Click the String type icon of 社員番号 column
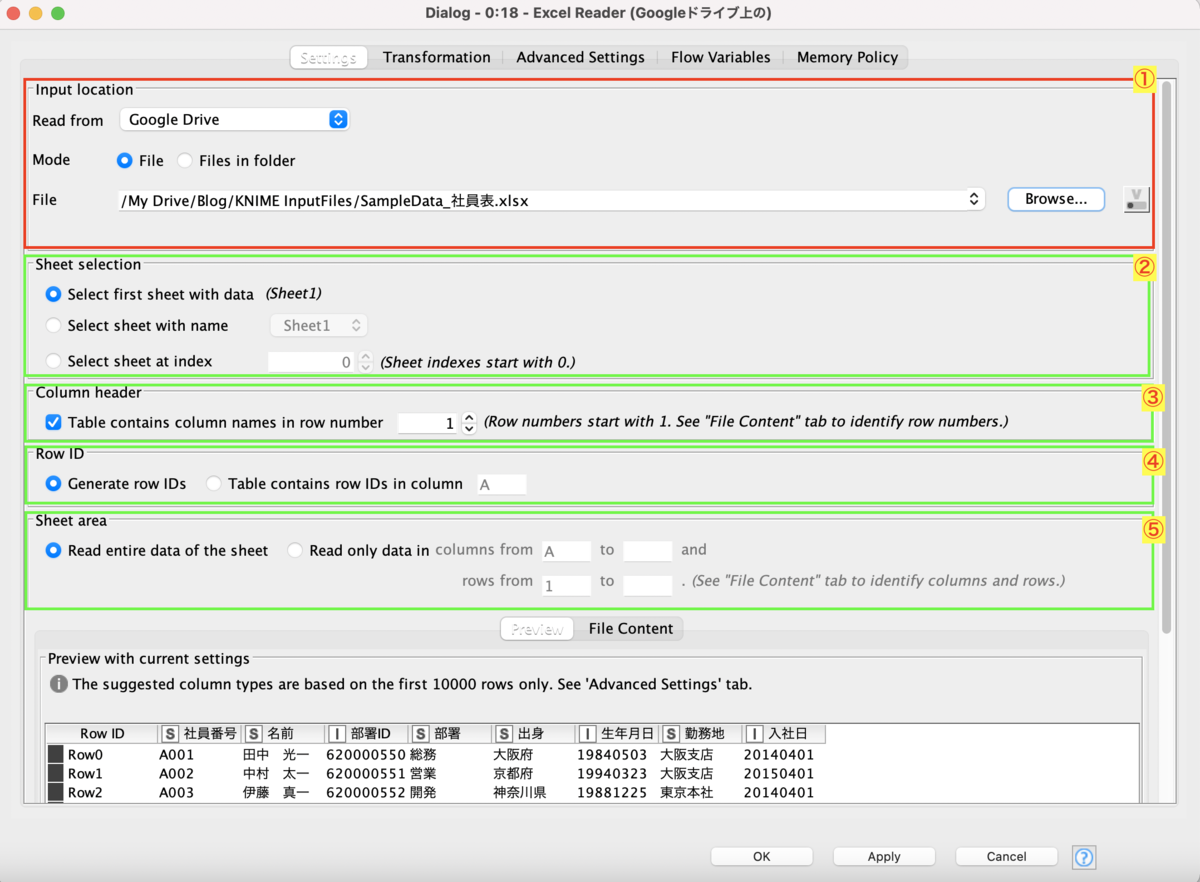The width and height of the screenshot is (1200, 882). click(170, 734)
